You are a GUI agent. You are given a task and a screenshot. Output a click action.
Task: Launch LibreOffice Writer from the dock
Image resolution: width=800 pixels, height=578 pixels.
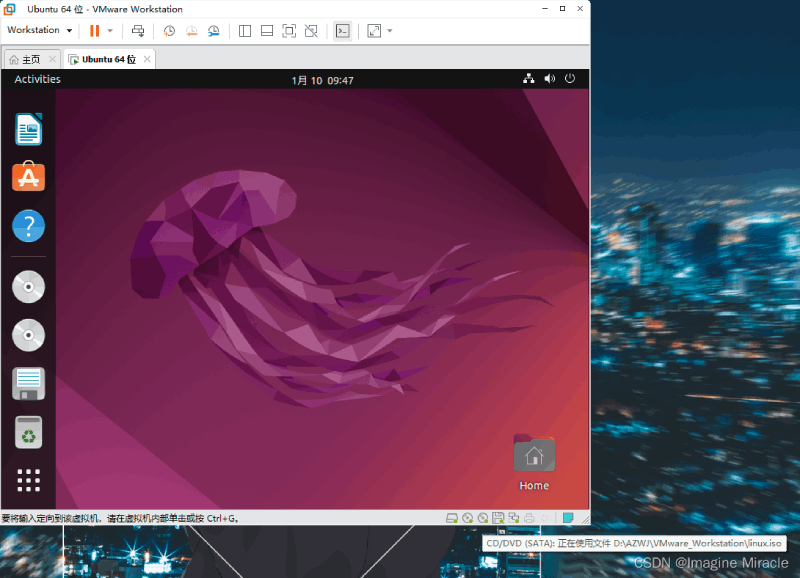coord(29,129)
